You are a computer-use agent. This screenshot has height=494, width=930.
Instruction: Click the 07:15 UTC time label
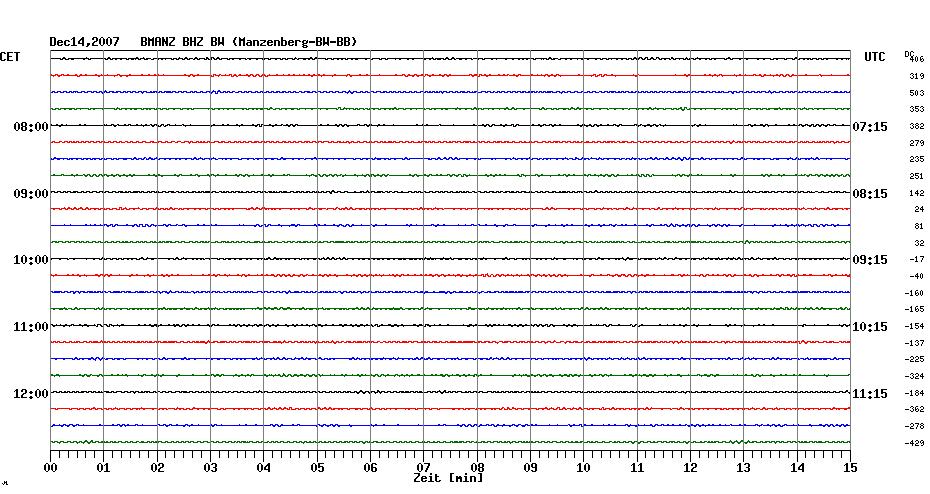coord(870,127)
